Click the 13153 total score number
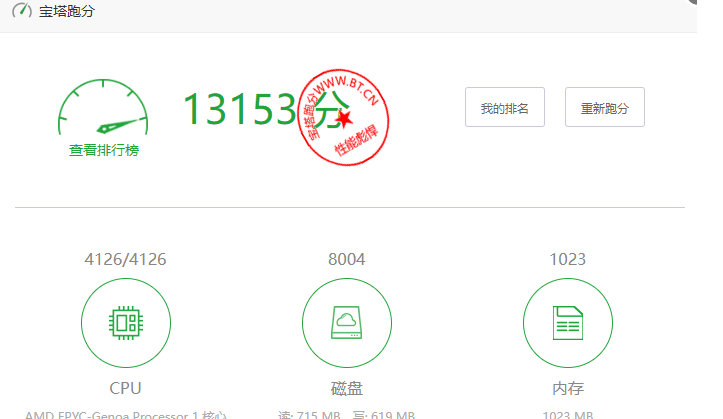The image size is (723, 419). click(x=240, y=108)
